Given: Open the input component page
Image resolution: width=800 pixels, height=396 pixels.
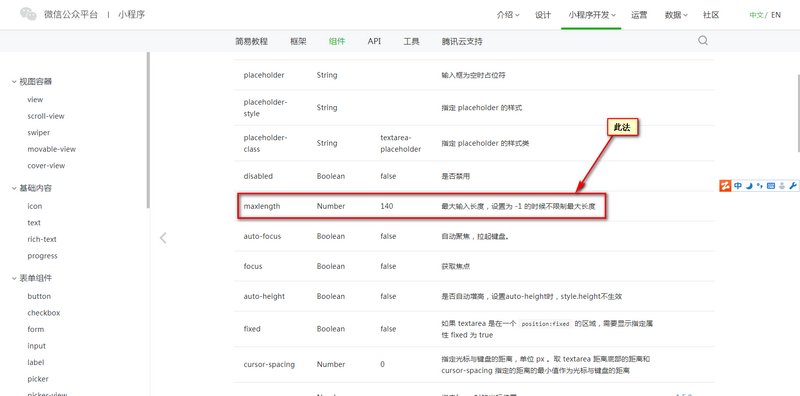Looking at the screenshot, I should (37, 346).
